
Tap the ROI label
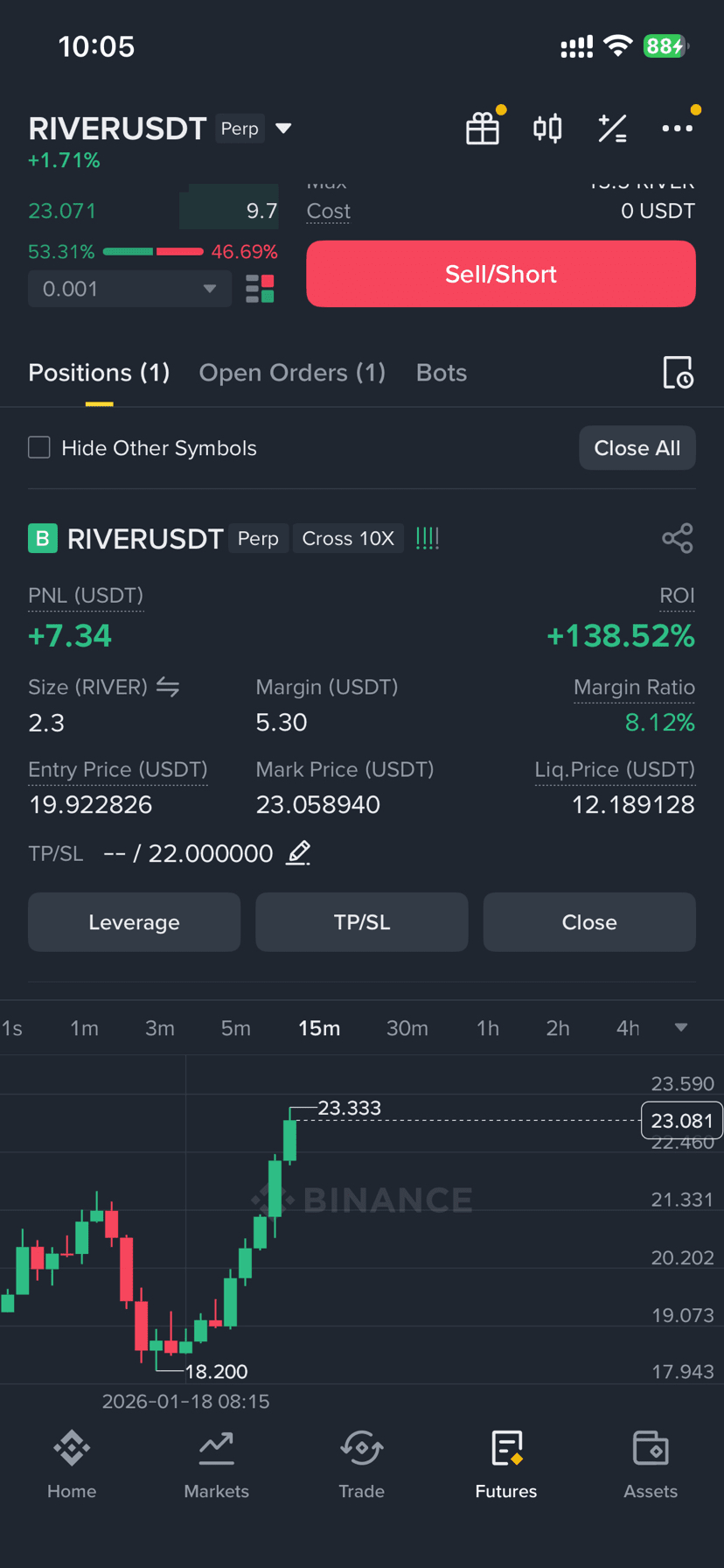pos(677,596)
